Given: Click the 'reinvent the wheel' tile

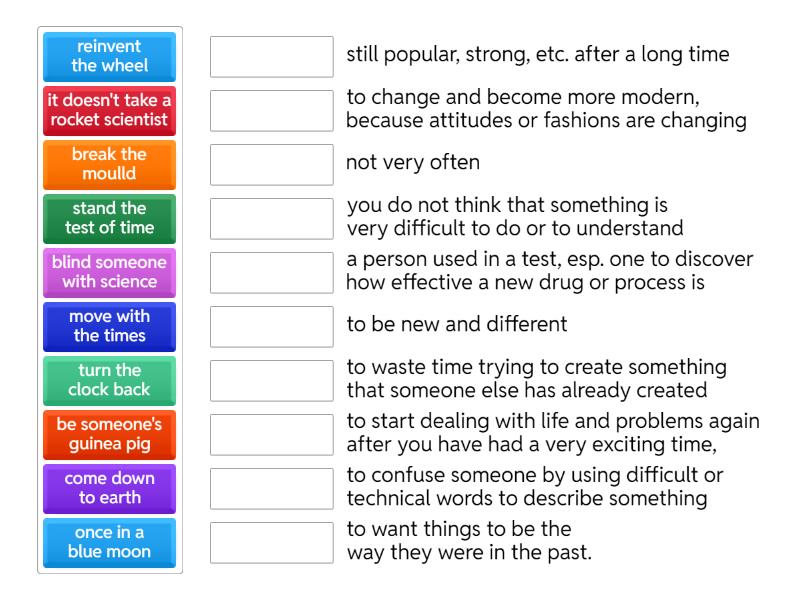Looking at the screenshot, I should pos(110,57).
